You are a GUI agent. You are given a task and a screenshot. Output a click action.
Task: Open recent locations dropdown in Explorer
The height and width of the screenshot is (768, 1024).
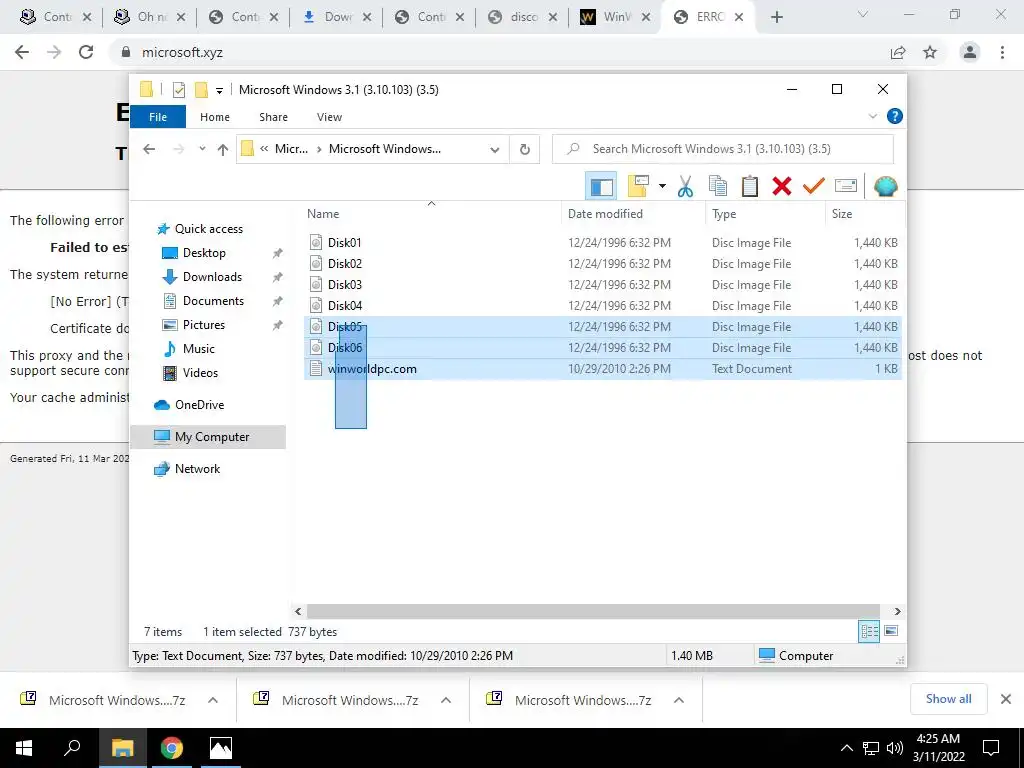[x=202, y=149]
